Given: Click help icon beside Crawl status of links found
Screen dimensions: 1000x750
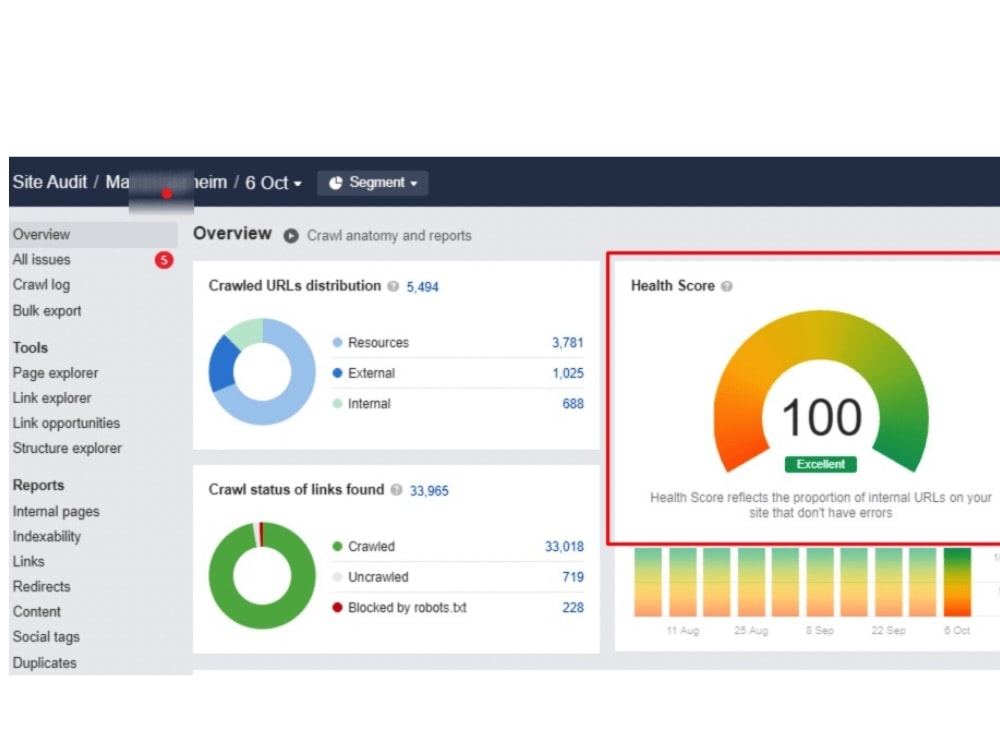Looking at the screenshot, I should coord(396,490).
